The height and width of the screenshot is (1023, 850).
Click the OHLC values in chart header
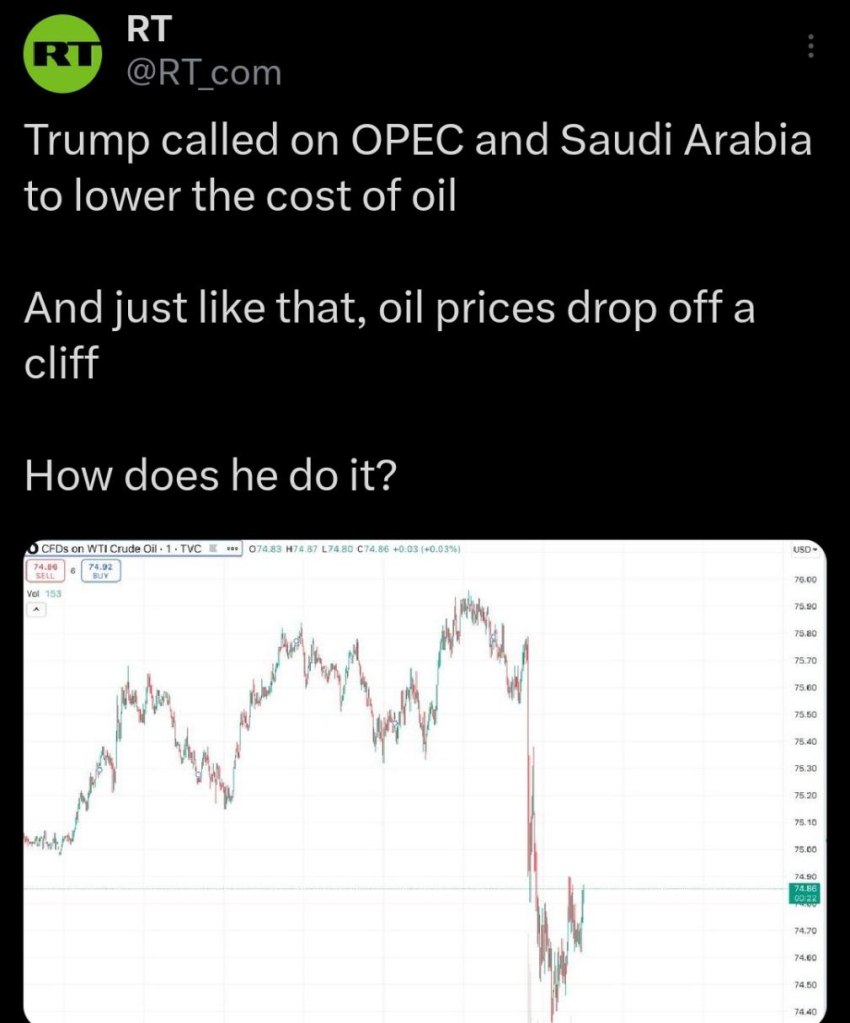tap(353, 549)
